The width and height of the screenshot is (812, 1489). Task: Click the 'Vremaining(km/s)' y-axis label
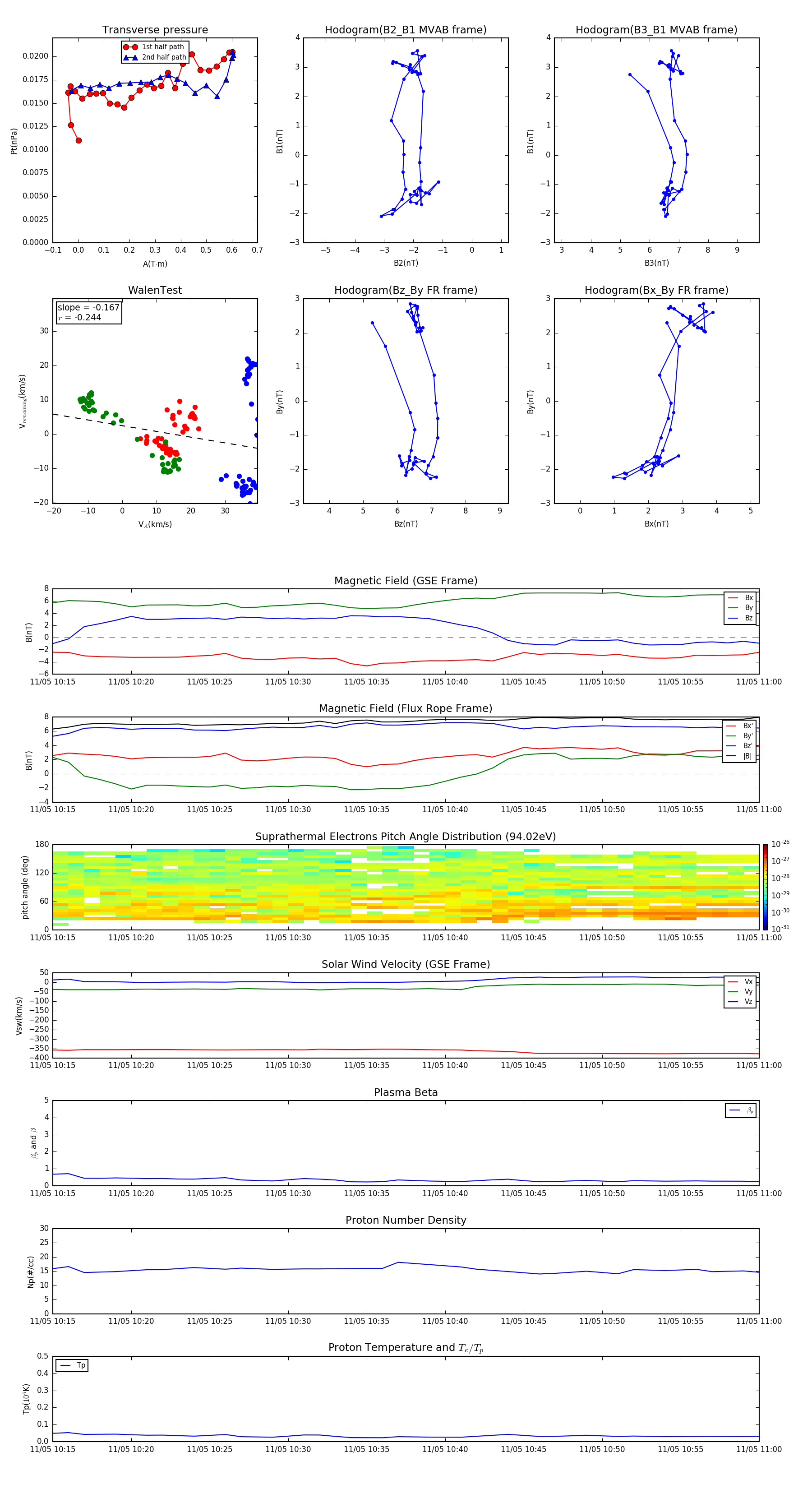click(x=23, y=401)
